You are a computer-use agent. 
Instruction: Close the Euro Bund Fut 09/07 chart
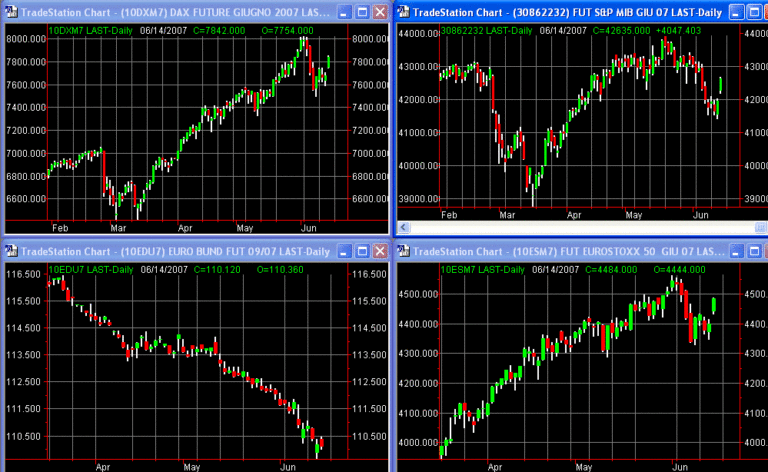(x=379, y=251)
